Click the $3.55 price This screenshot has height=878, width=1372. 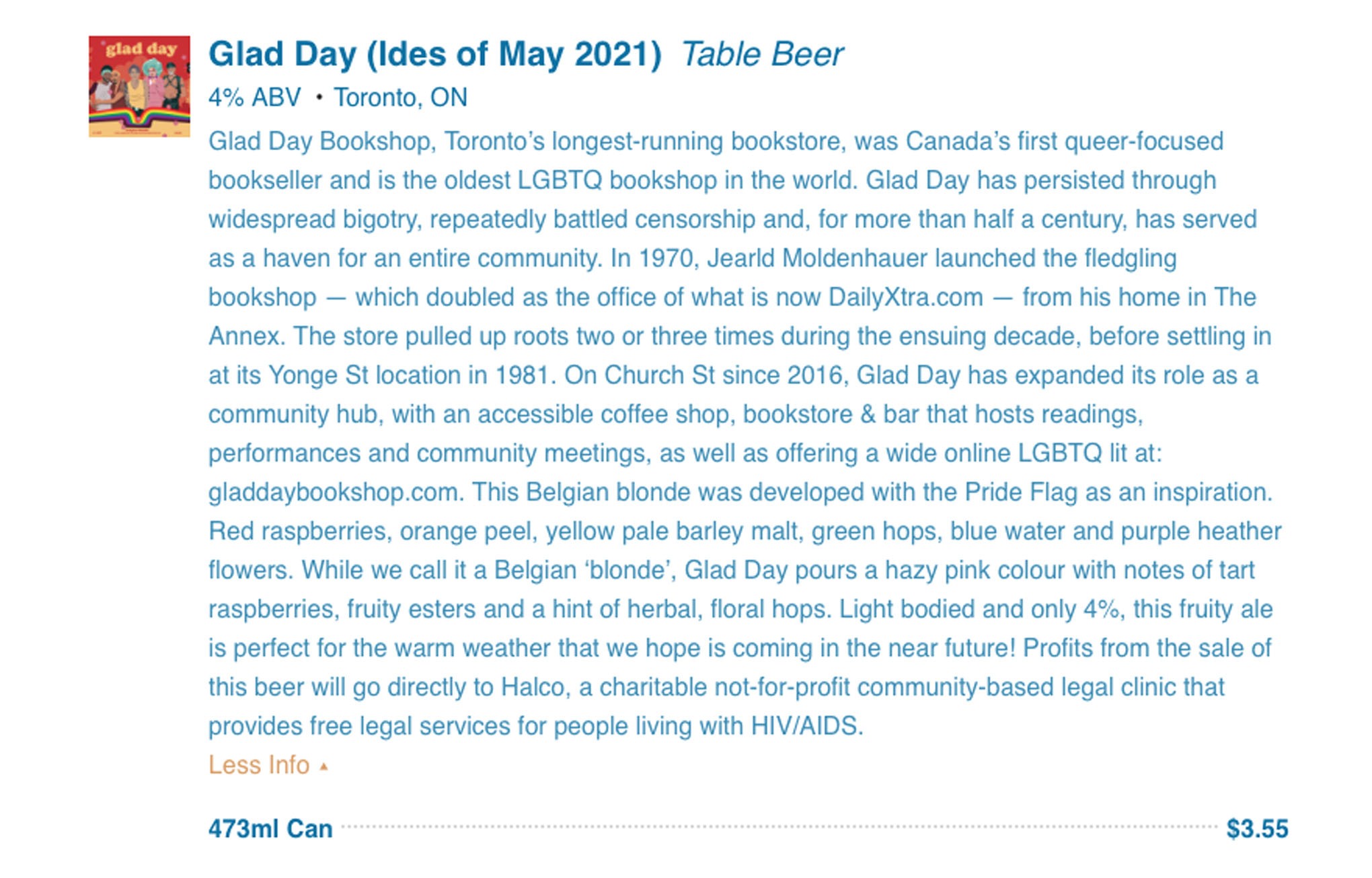tap(1257, 828)
